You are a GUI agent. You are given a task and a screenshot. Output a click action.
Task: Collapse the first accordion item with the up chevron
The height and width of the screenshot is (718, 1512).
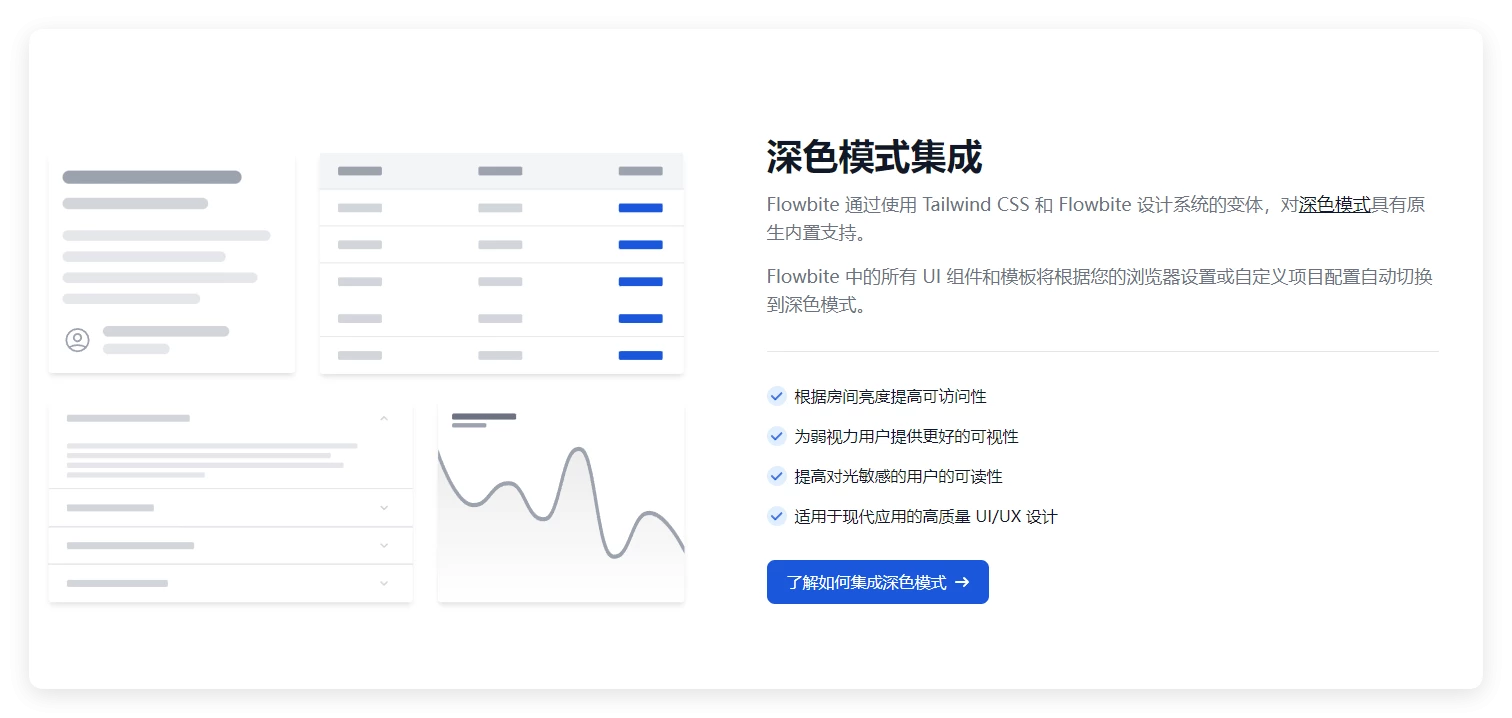coord(384,418)
